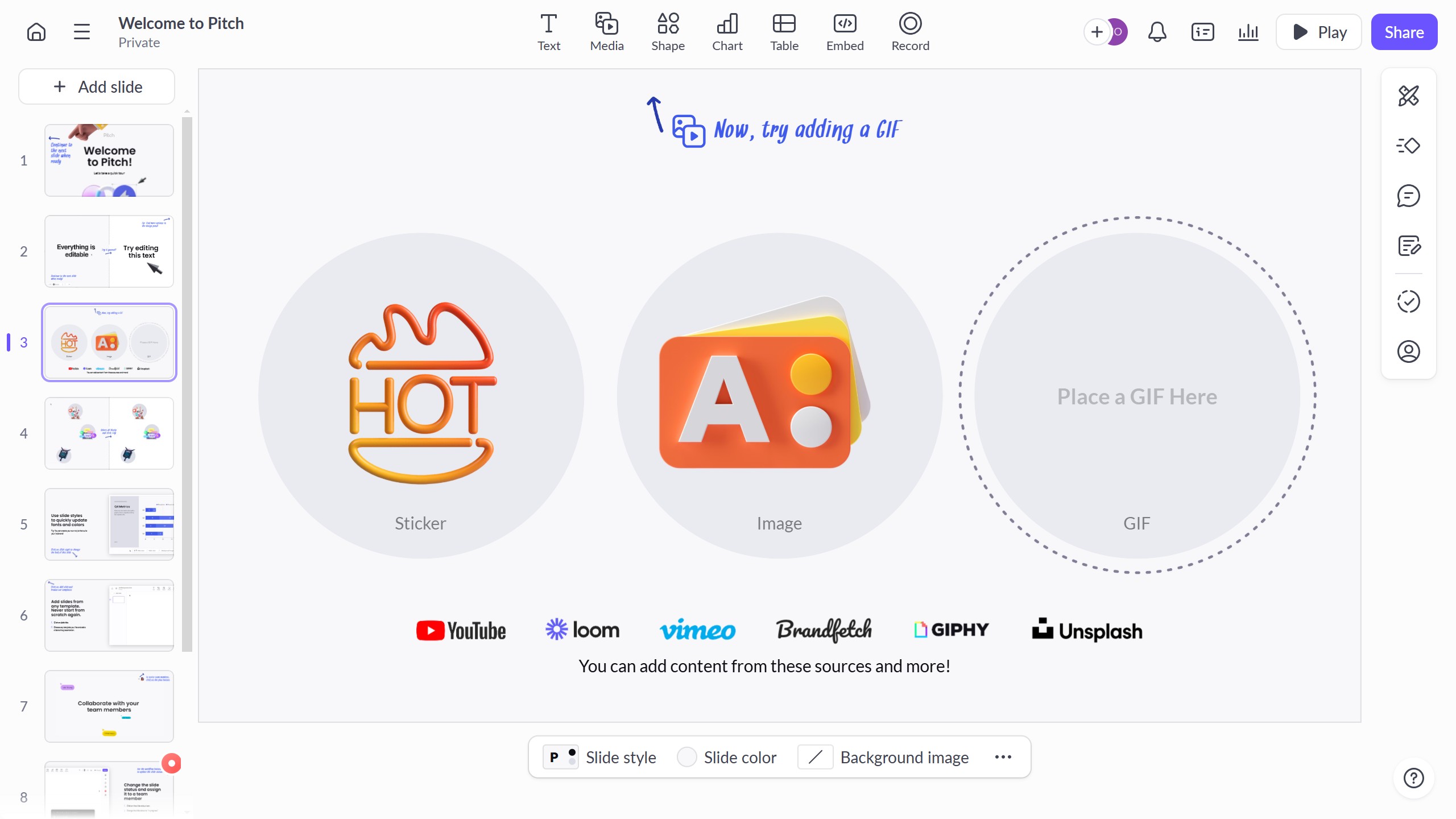Go to the home workspace icon
Image resolution: width=1456 pixels, height=819 pixels.
click(x=36, y=32)
